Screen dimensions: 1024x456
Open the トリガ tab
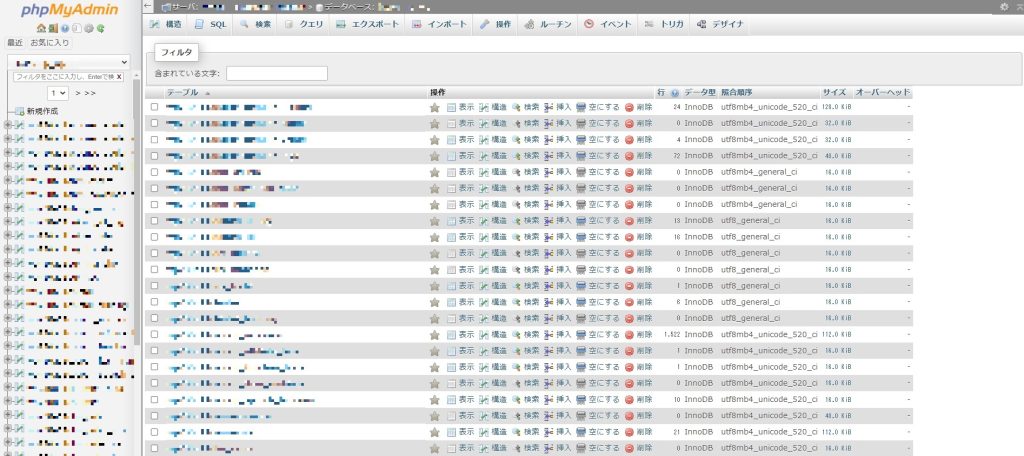click(x=664, y=24)
